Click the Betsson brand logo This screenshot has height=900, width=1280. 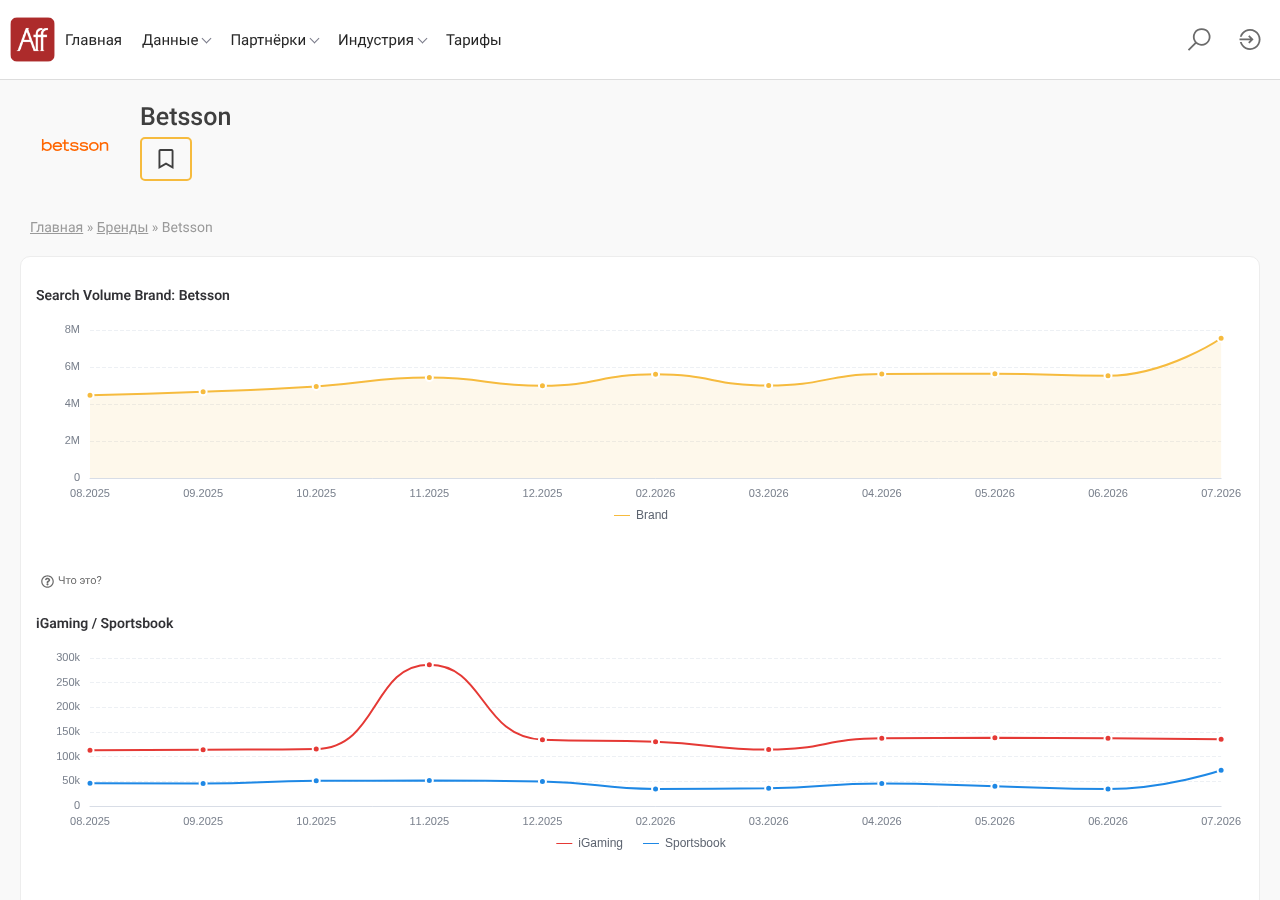click(x=75, y=146)
